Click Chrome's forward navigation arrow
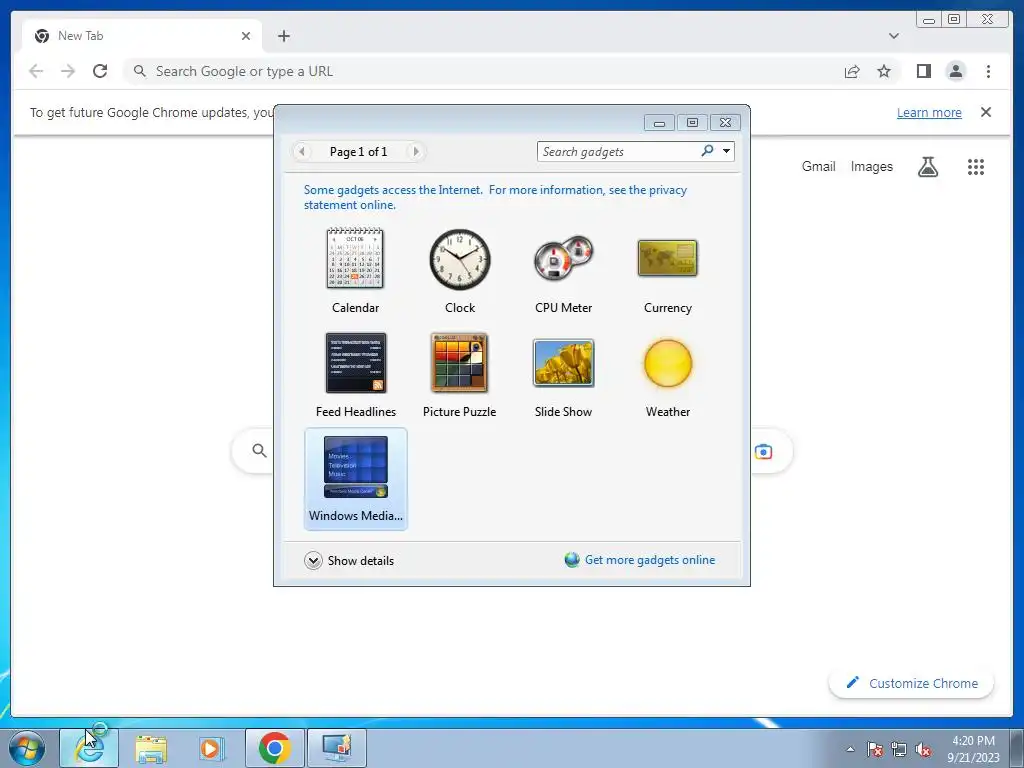This screenshot has height=768, width=1024. pyautogui.click(x=68, y=71)
